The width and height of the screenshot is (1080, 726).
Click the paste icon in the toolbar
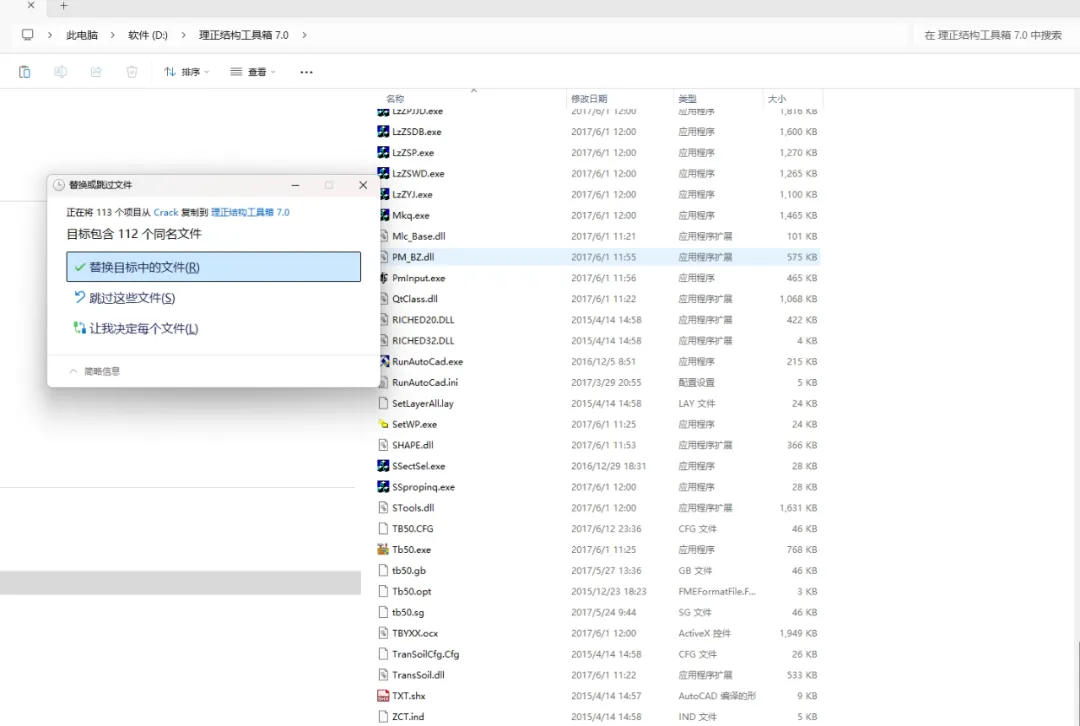tap(25, 72)
